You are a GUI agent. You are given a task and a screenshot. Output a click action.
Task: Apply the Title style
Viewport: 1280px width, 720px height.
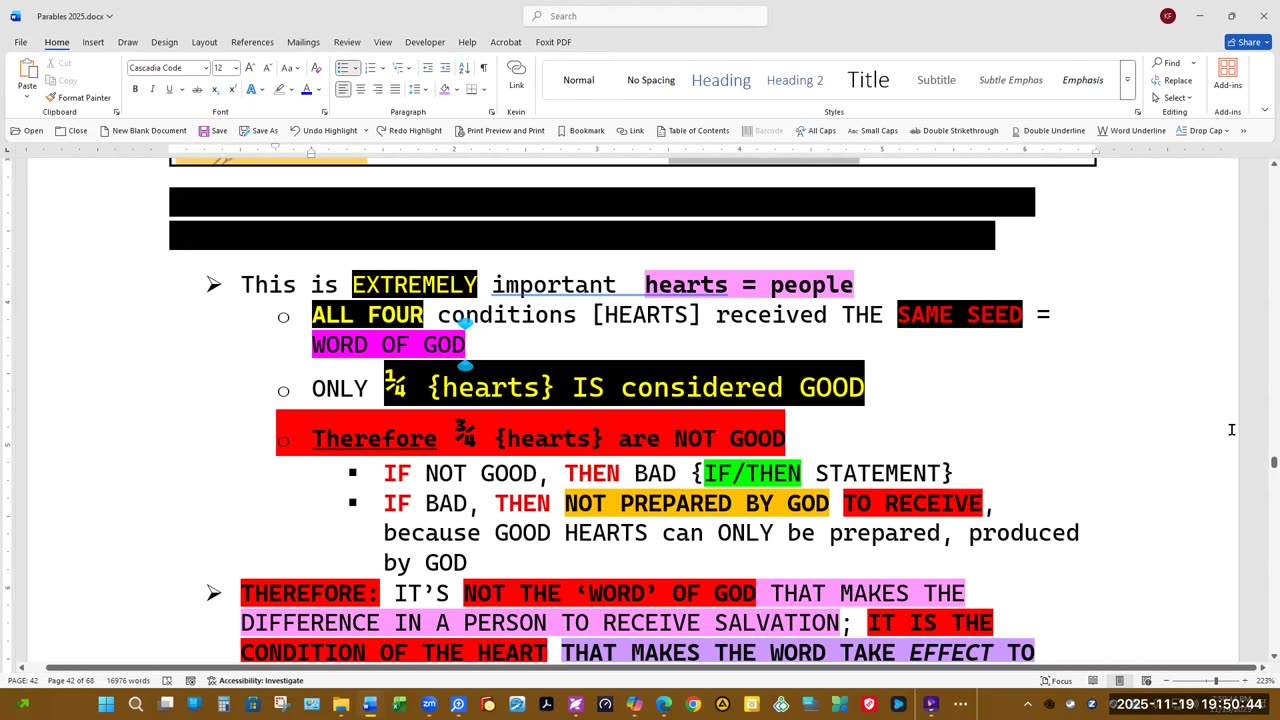point(868,80)
